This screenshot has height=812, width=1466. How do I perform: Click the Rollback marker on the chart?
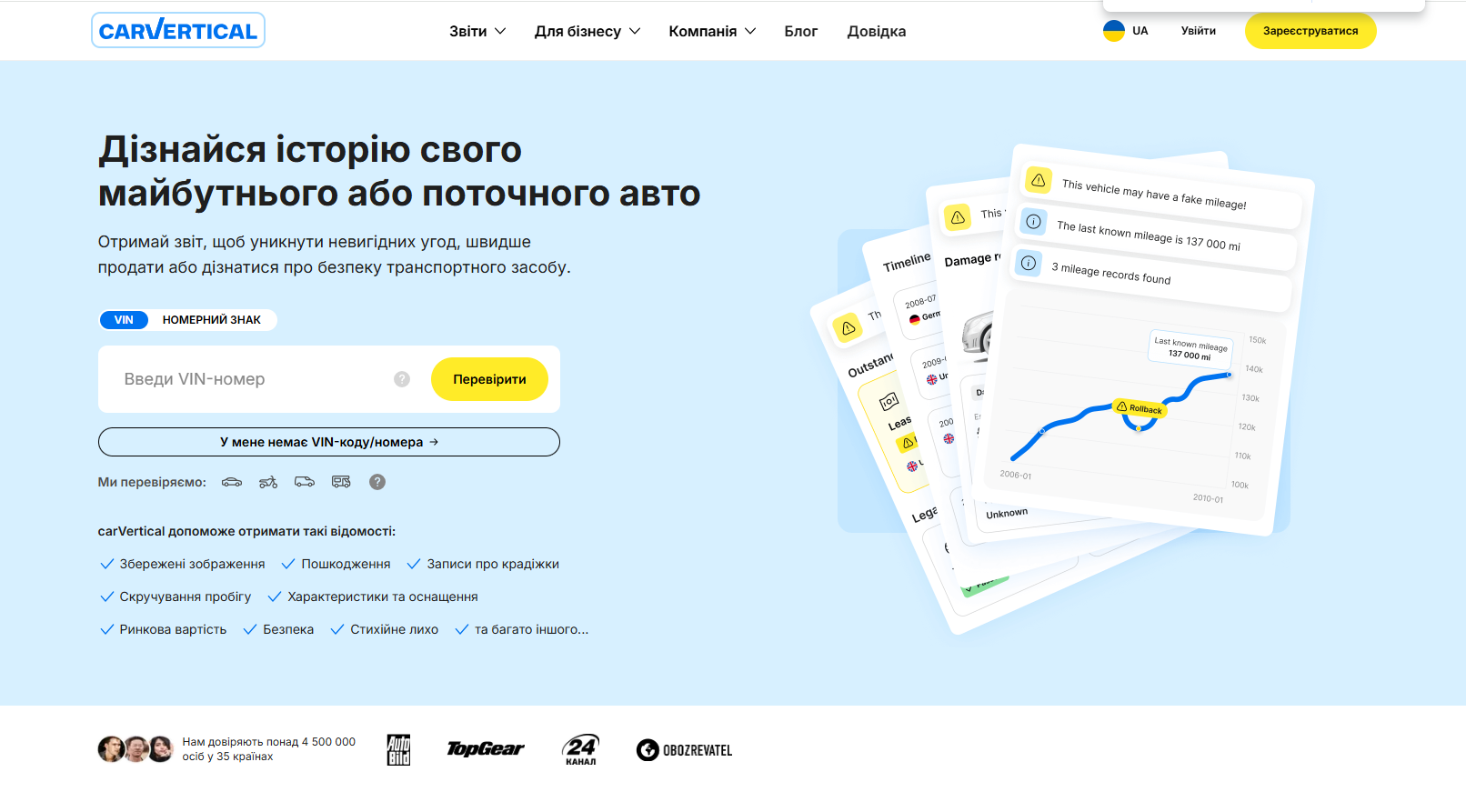click(x=1140, y=408)
